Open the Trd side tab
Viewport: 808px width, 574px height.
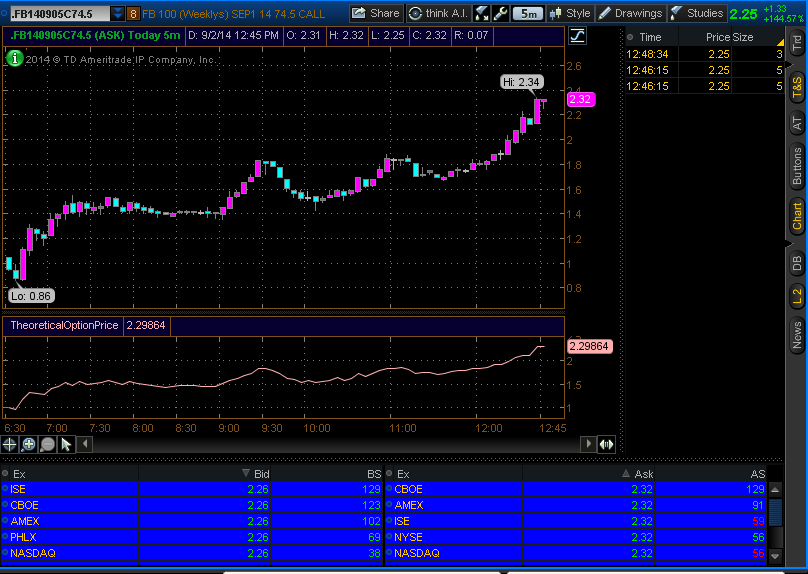pos(797,43)
